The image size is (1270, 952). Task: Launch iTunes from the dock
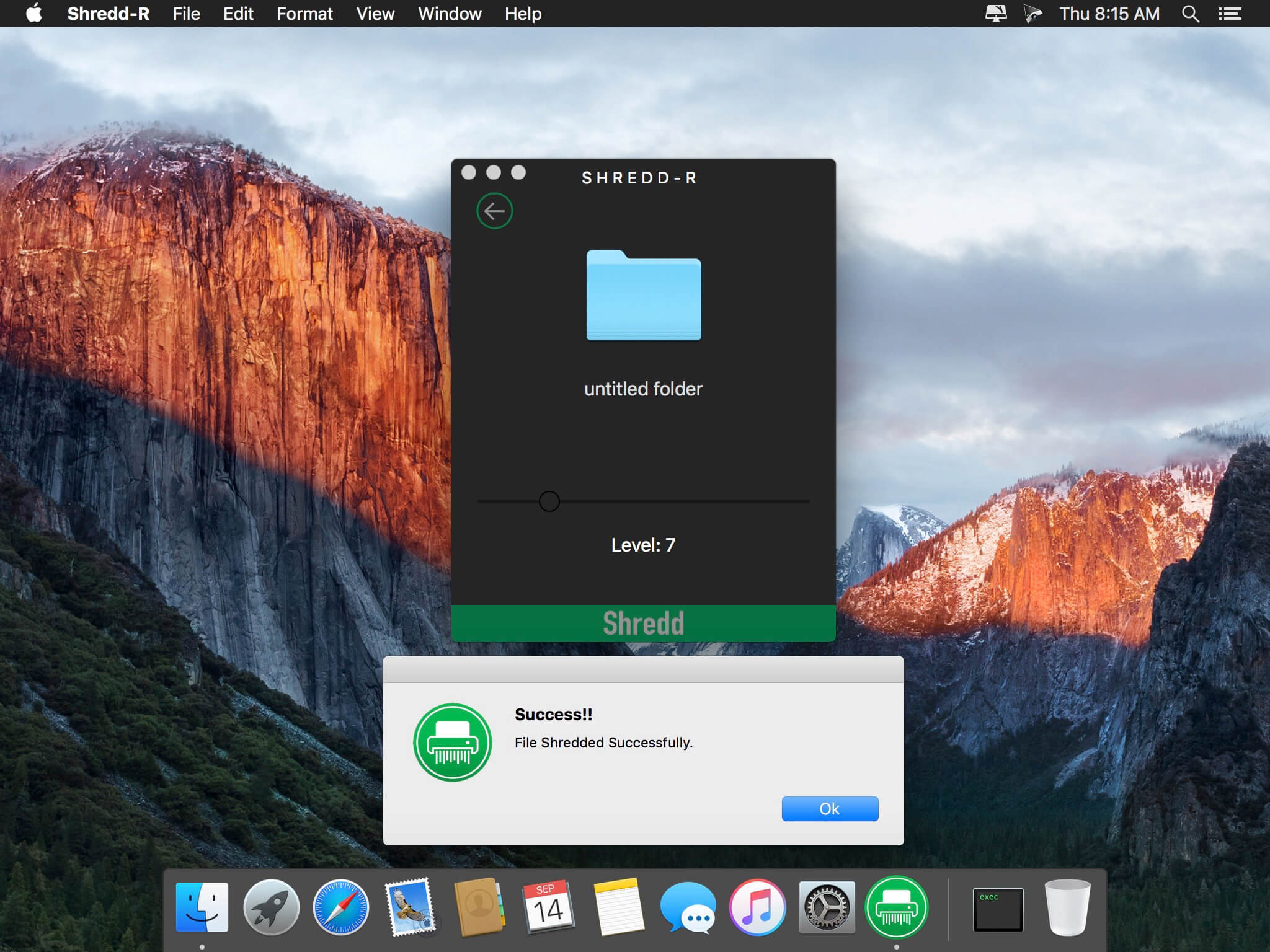pos(757,907)
